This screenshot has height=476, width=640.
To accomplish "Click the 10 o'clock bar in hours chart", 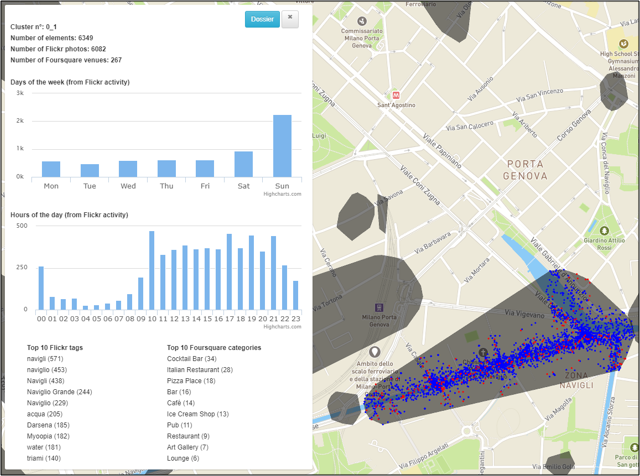I will [151, 270].
